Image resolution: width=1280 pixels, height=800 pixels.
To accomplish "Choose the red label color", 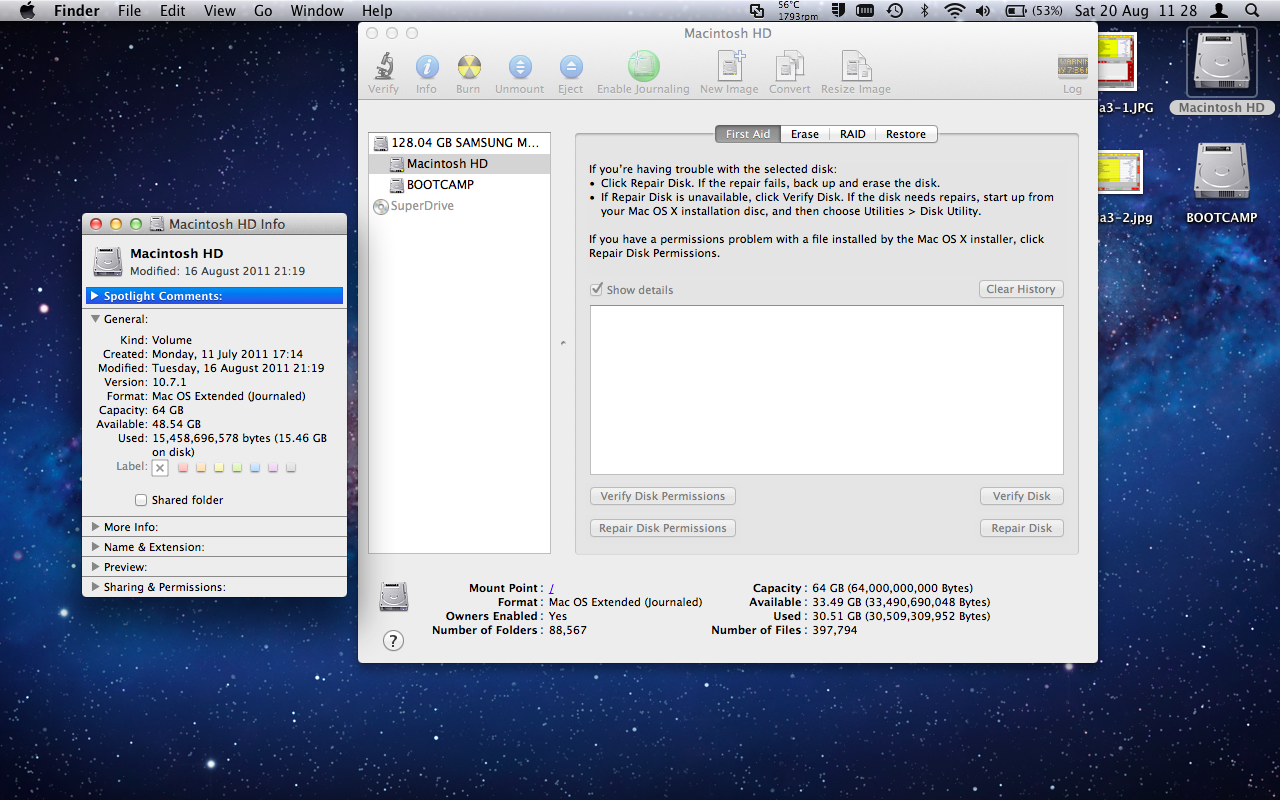I will 183,467.
